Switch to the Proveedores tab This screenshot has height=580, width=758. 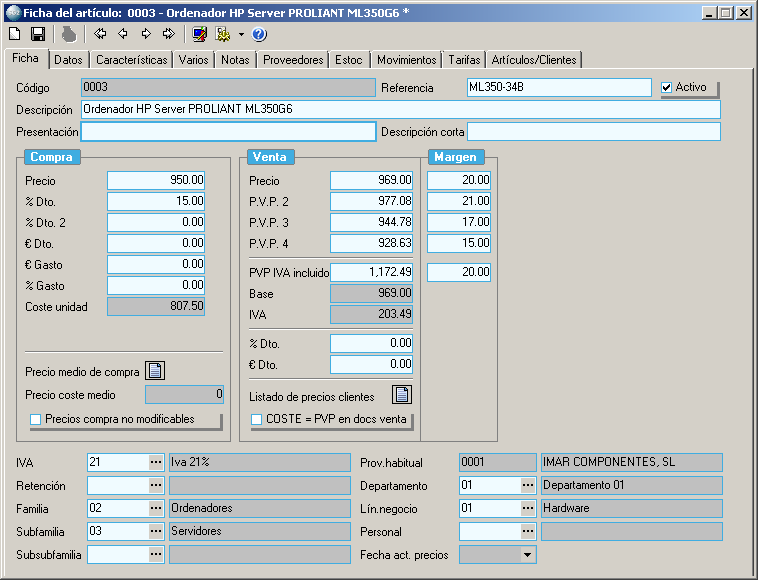293,60
